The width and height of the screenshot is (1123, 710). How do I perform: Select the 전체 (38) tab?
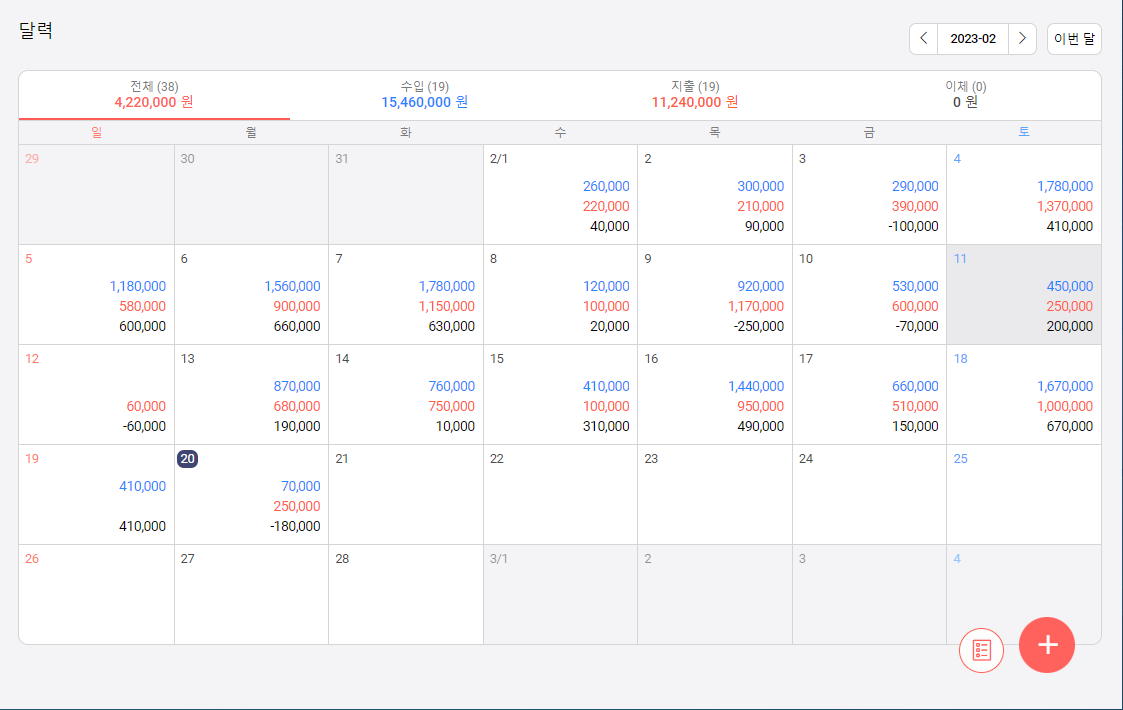tap(154, 95)
